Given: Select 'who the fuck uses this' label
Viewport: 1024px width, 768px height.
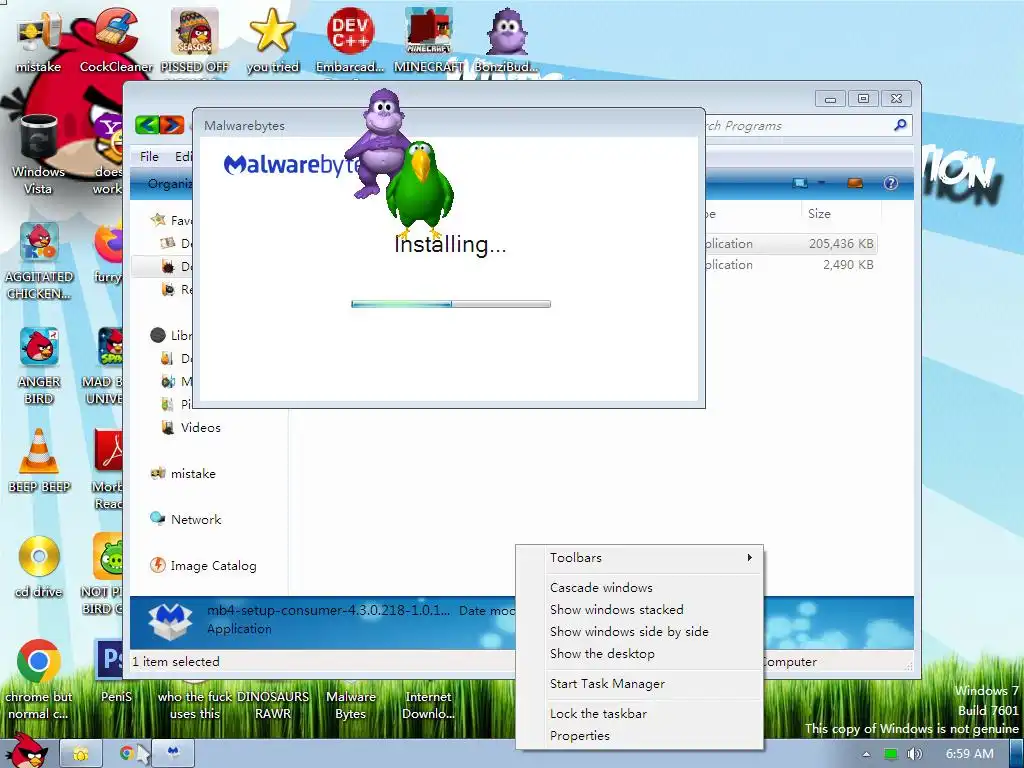Looking at the screenshot, I should coord(195,705).
